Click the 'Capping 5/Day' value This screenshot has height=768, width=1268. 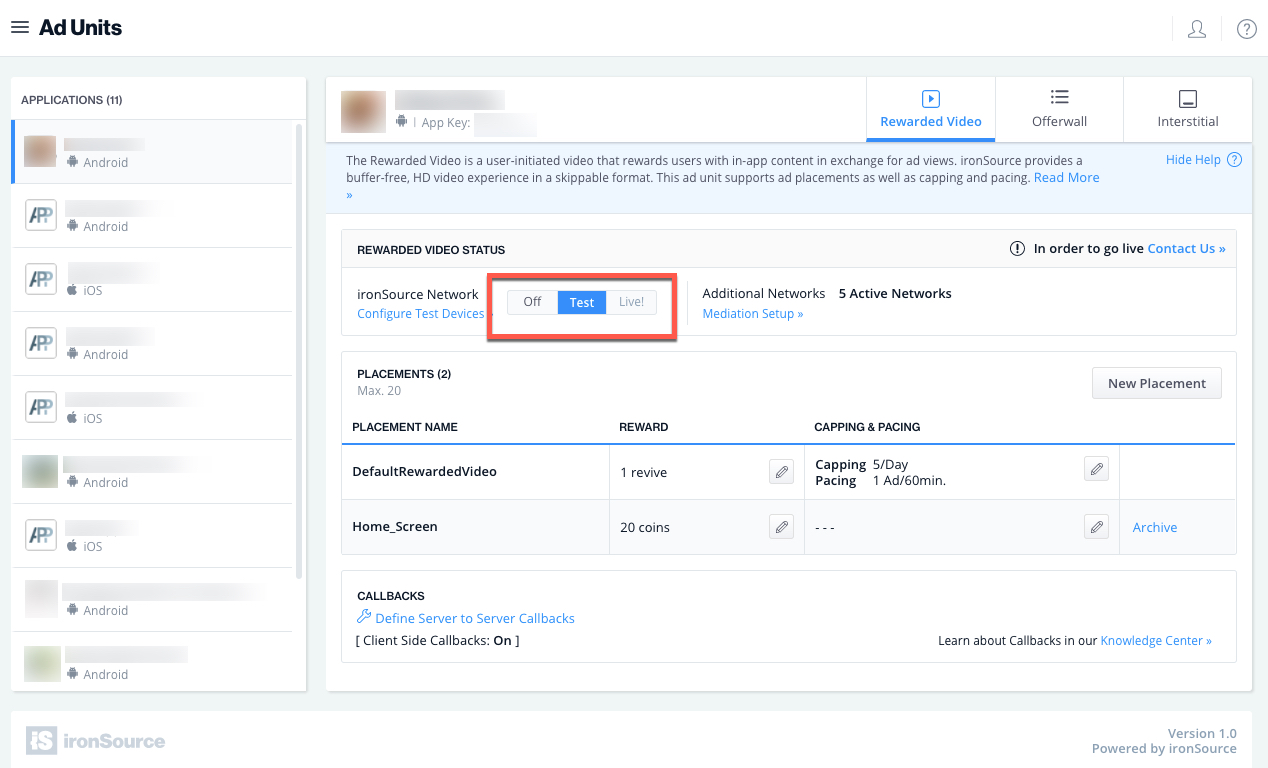862,464
